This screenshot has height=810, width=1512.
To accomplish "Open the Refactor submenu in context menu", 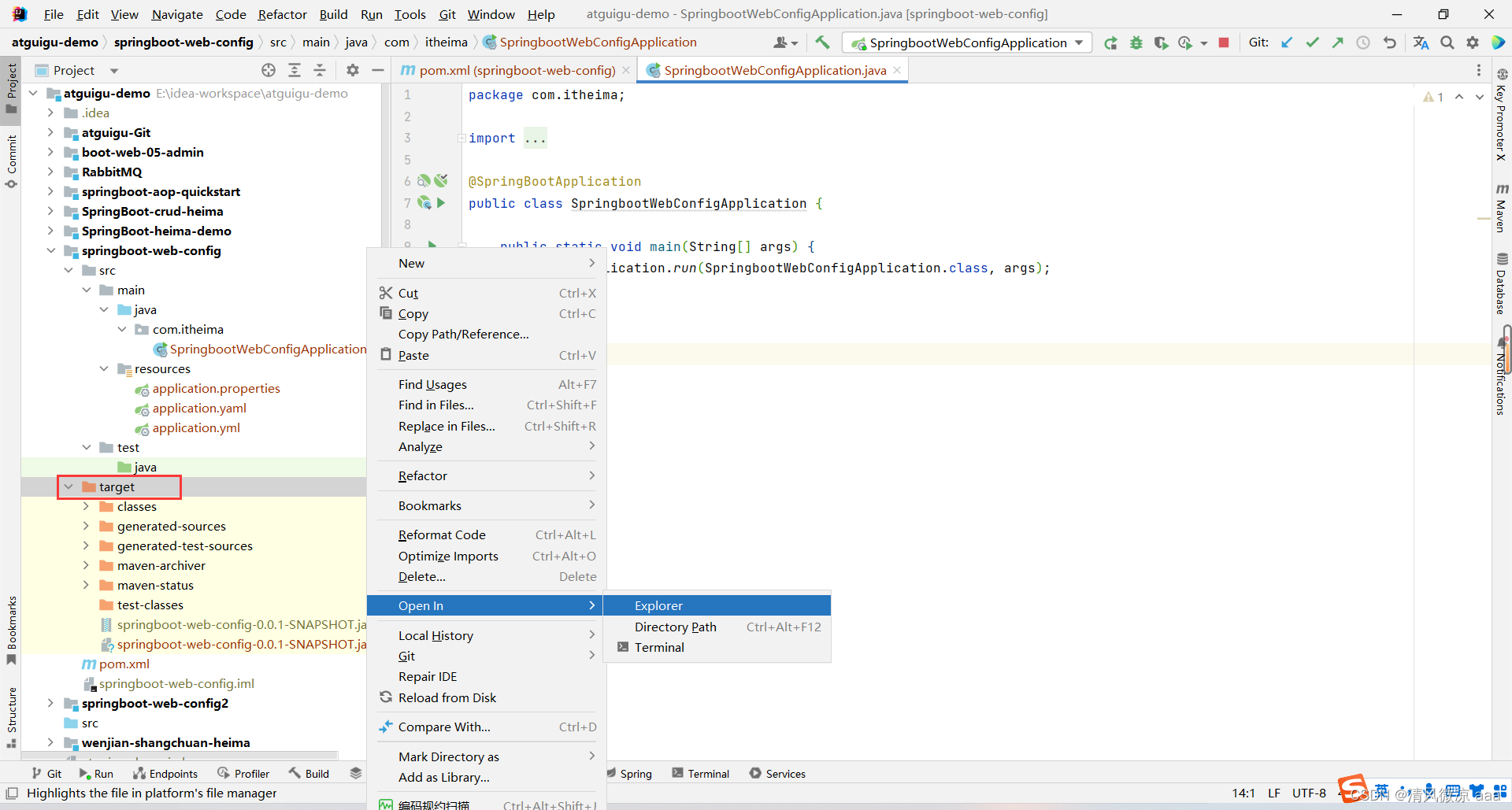I will [x=487, y=475].
